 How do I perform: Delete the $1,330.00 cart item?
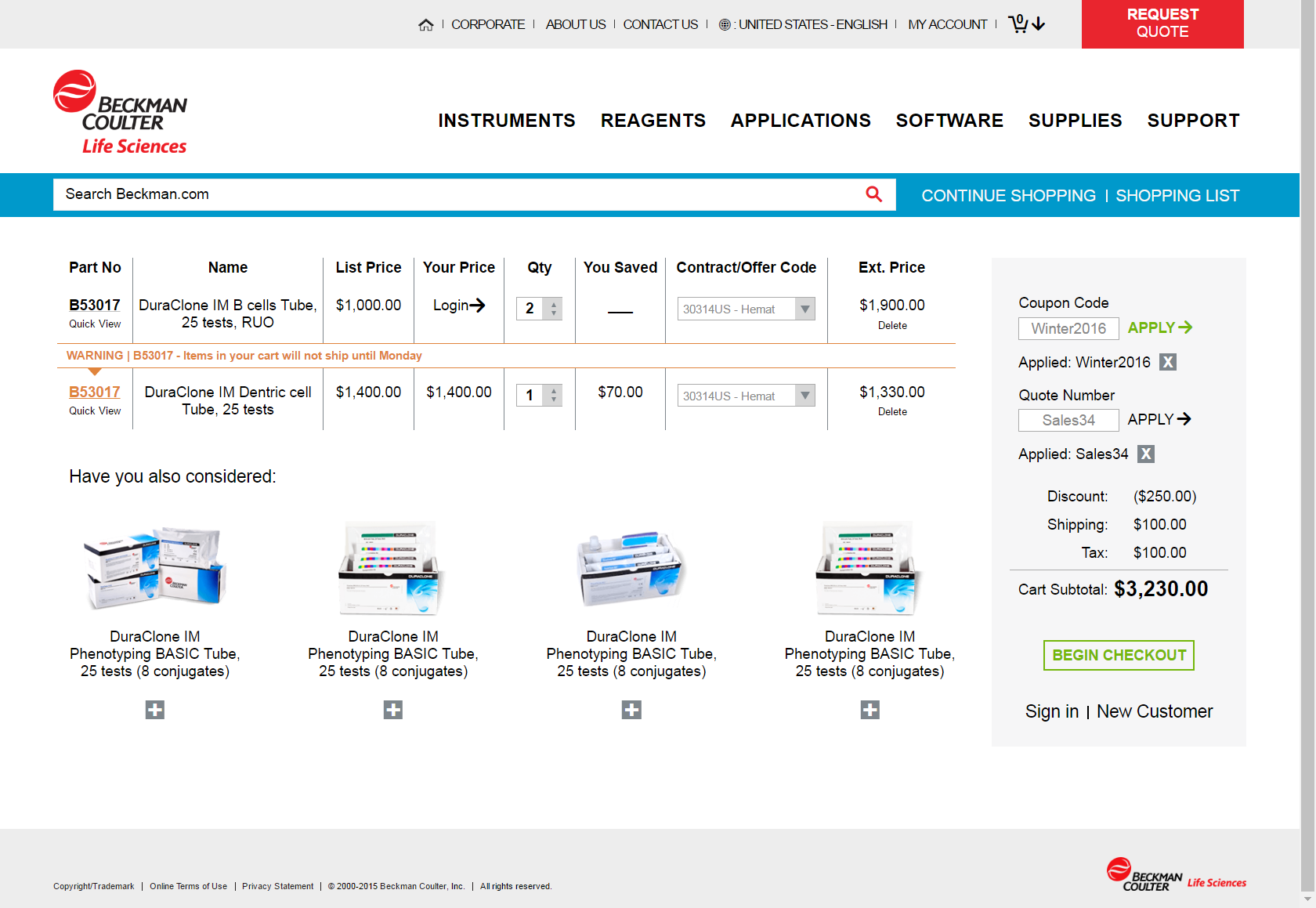892,411
